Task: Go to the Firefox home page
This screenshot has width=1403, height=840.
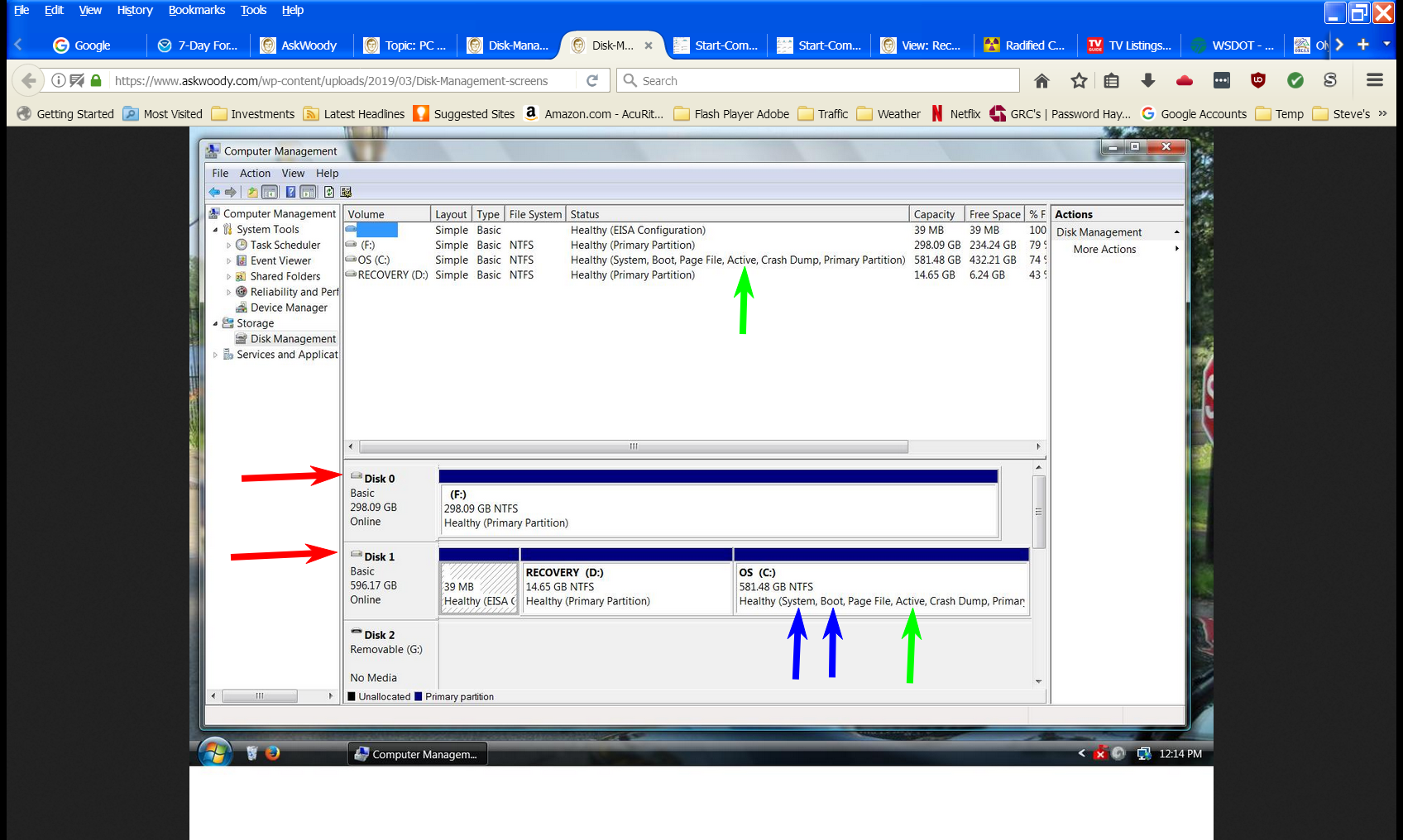Action: [x=1041, y=81]
